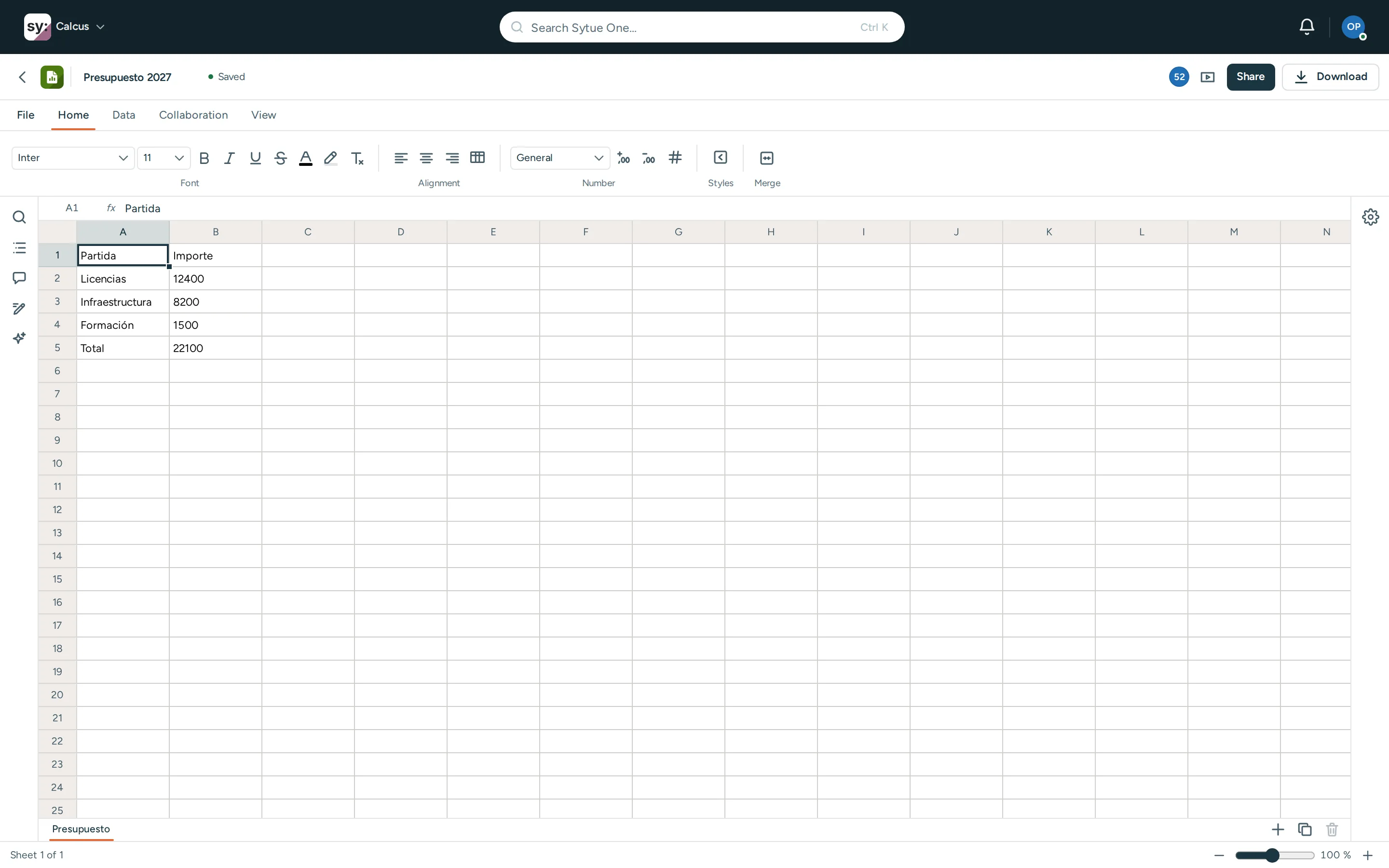
Task: Open the Styles tool
Action: [x=721, y=157]
